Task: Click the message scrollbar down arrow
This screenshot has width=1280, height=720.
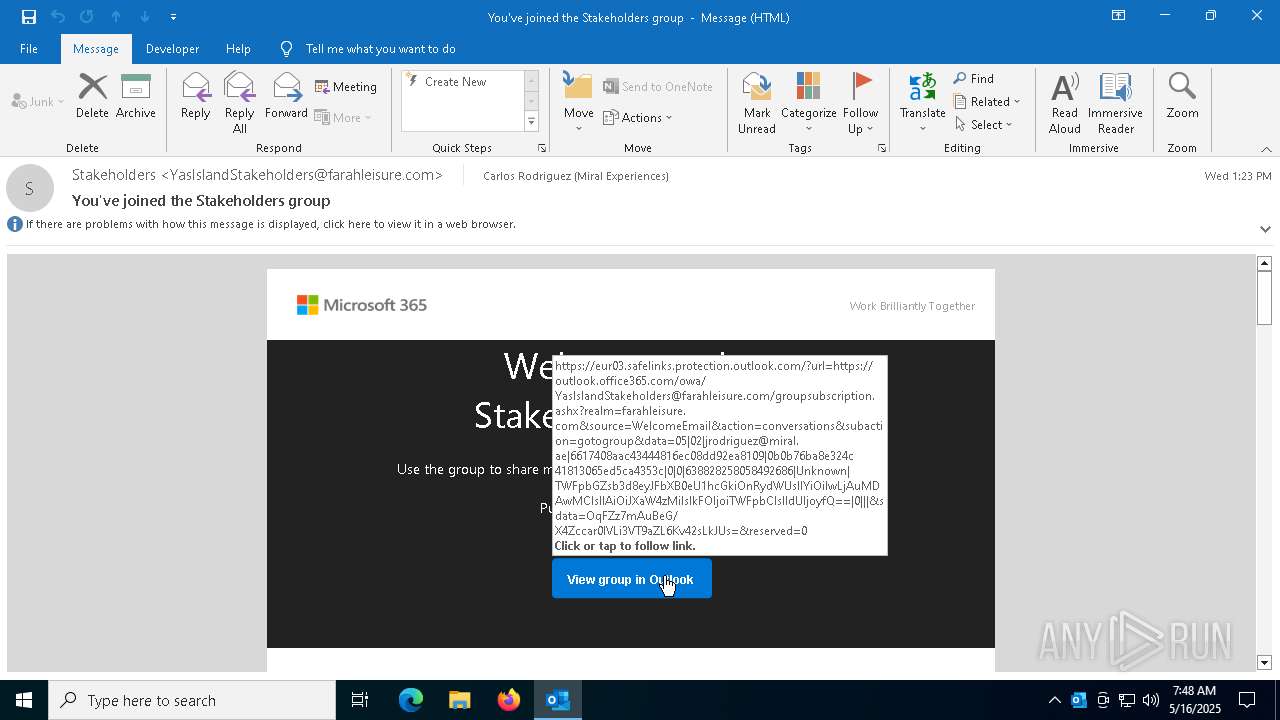Action: pos(1264,663)
